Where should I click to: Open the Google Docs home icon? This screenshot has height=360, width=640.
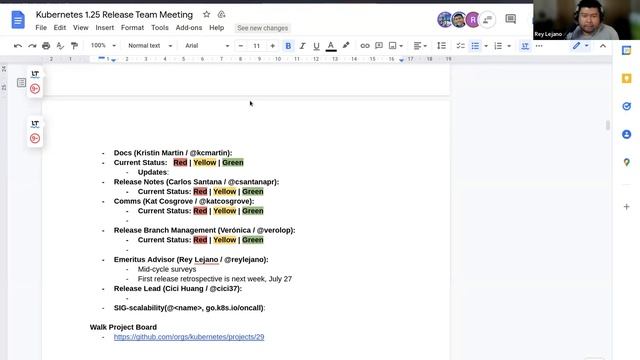click(x=18, y=20)
